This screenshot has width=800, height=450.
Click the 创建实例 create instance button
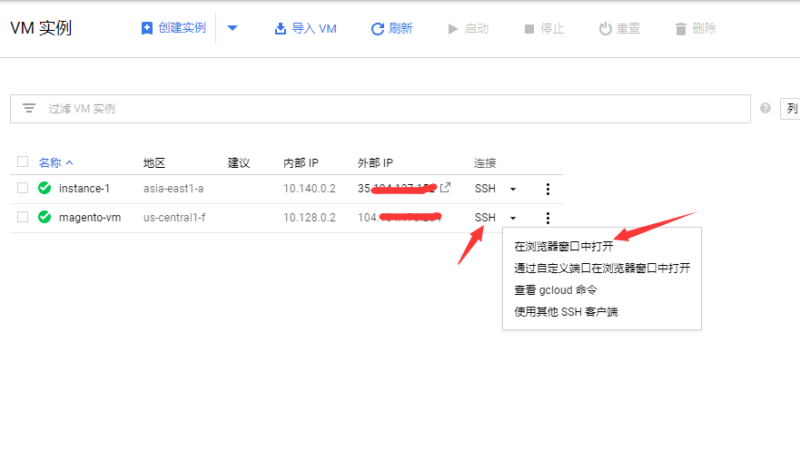(173, 28)
